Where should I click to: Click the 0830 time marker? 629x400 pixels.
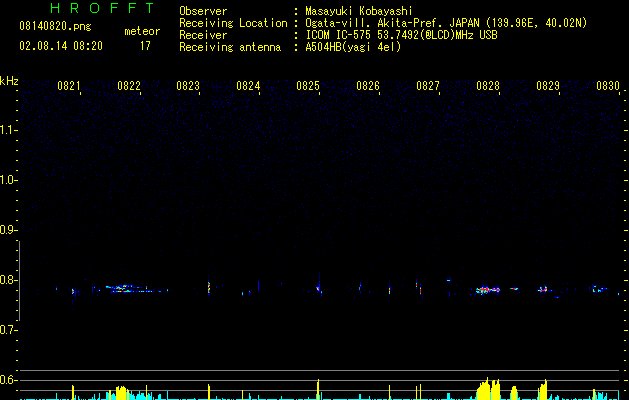[608, 86]
